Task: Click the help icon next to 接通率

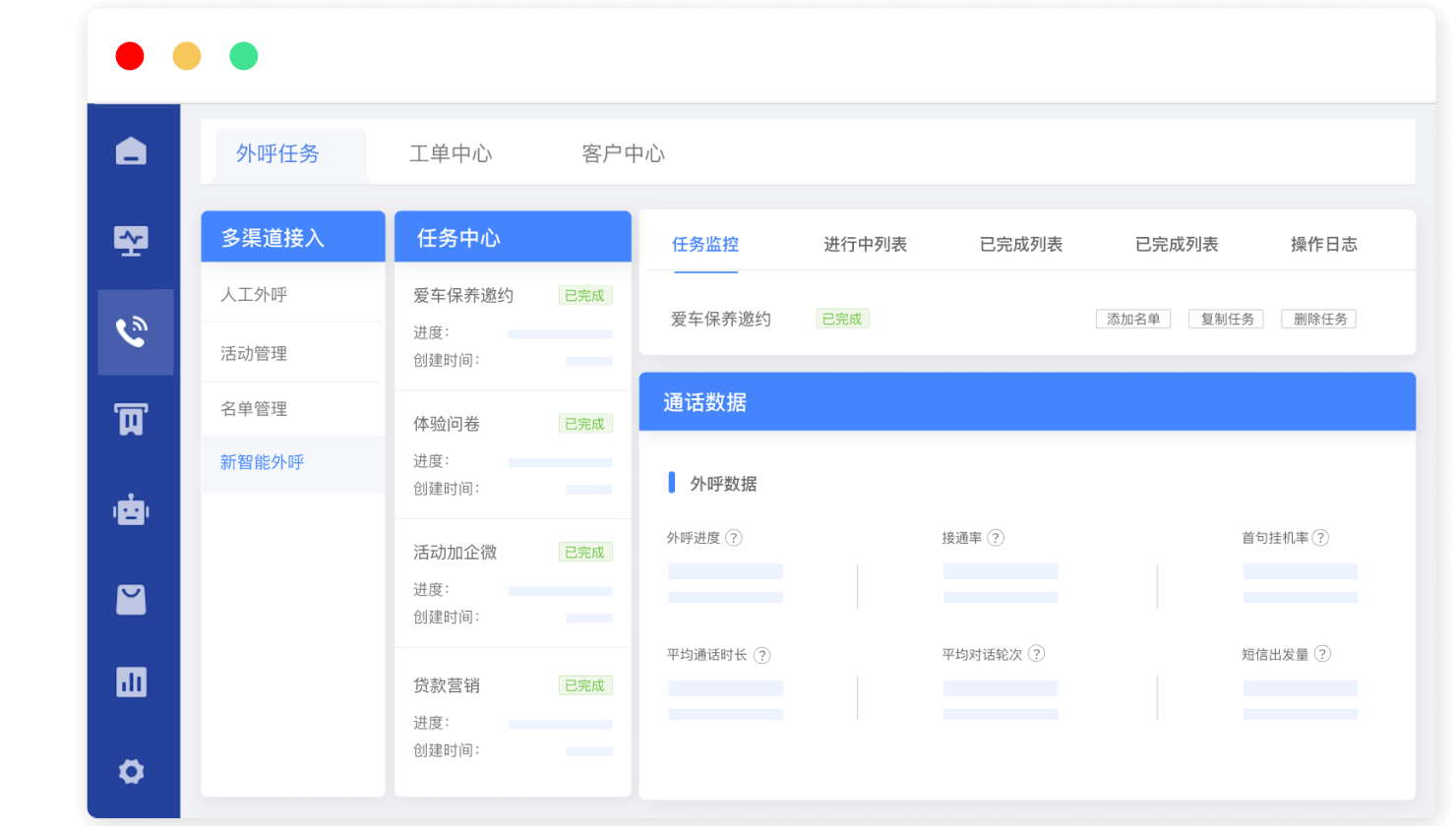Action: [x=996, y=538]
